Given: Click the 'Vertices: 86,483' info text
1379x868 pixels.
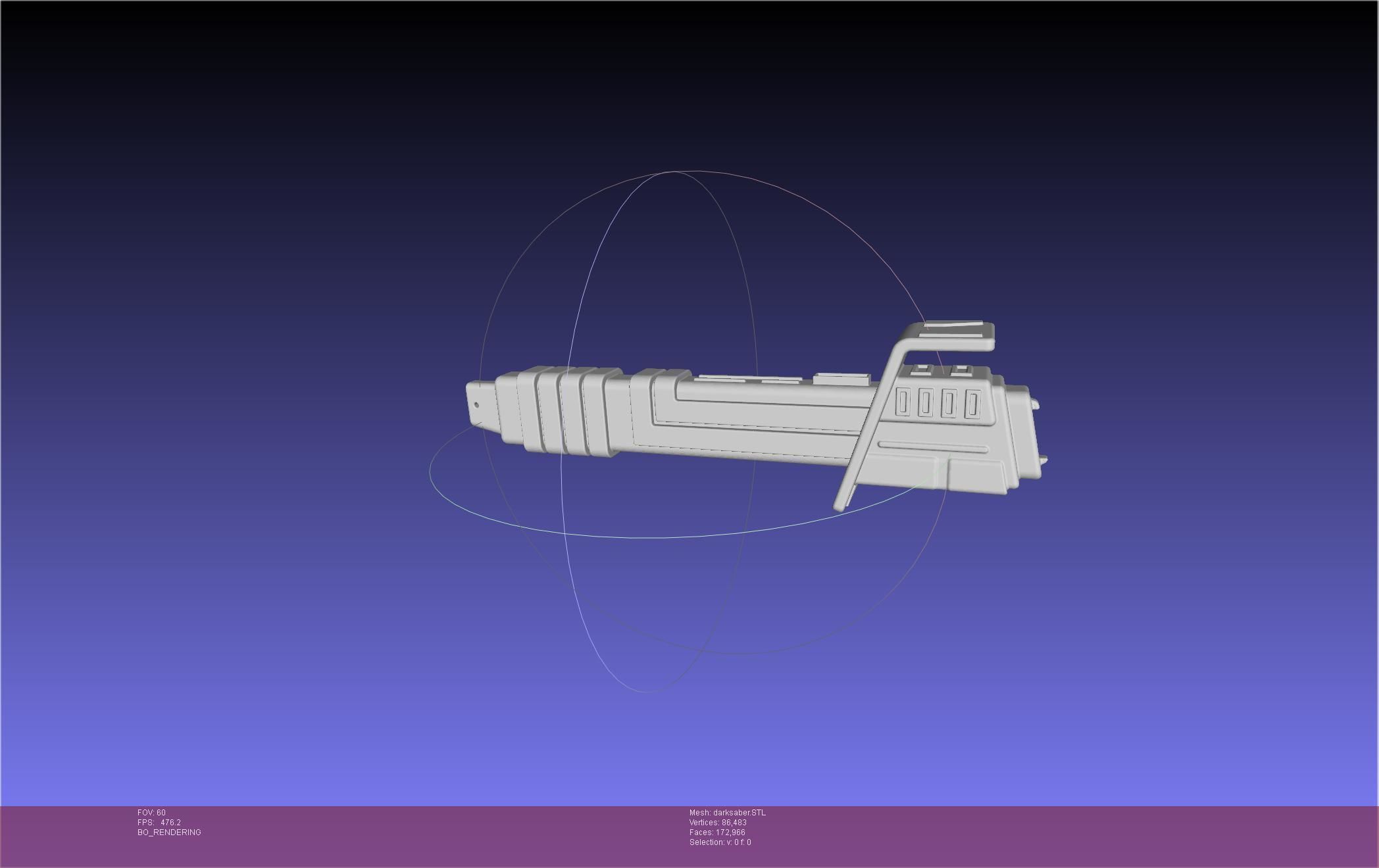Looking at the screenshot, I should pyautogui.click(x=718, y=823).
